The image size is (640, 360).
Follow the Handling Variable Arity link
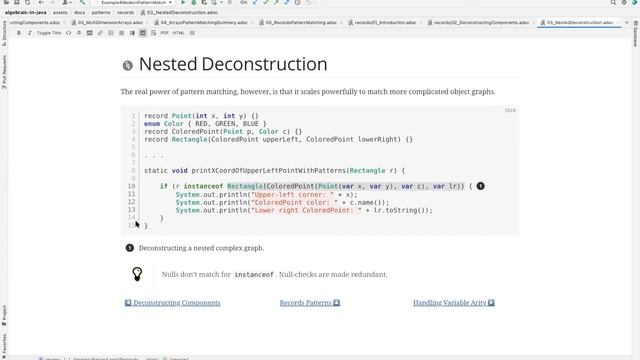[x=454, y=303]
